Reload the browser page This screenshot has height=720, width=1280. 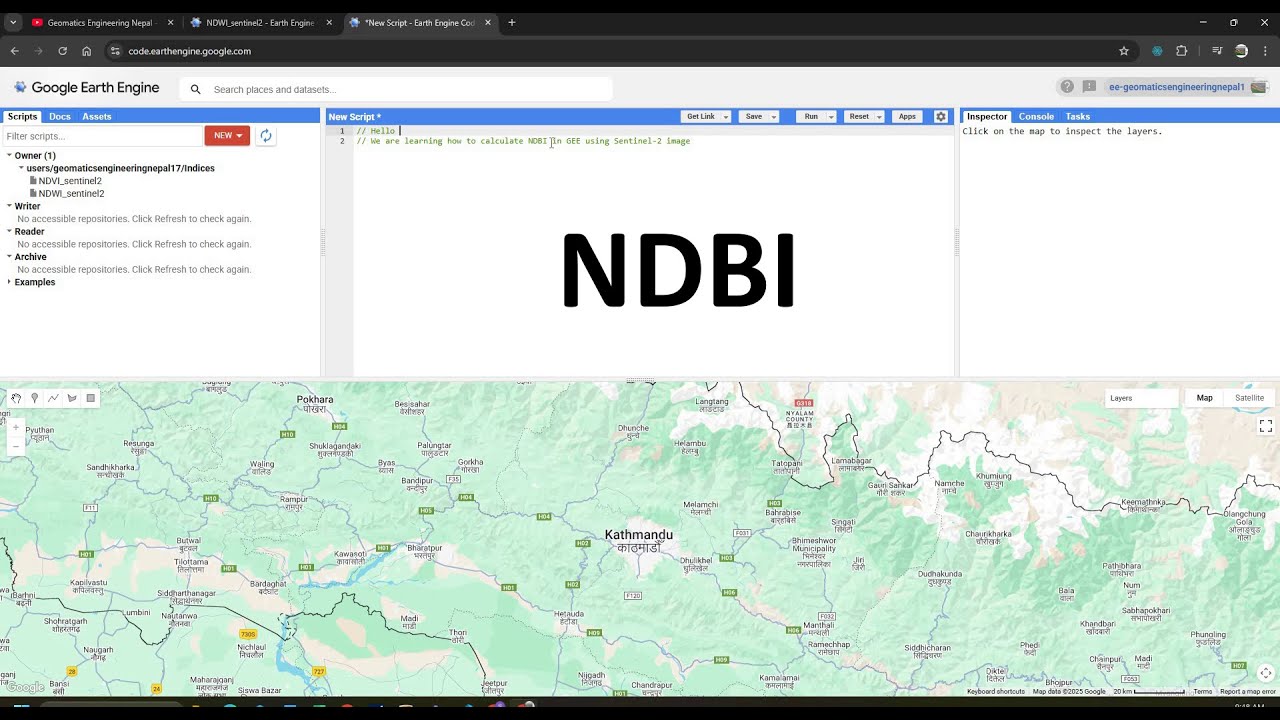pyautogui.click(x=62, y=51)
